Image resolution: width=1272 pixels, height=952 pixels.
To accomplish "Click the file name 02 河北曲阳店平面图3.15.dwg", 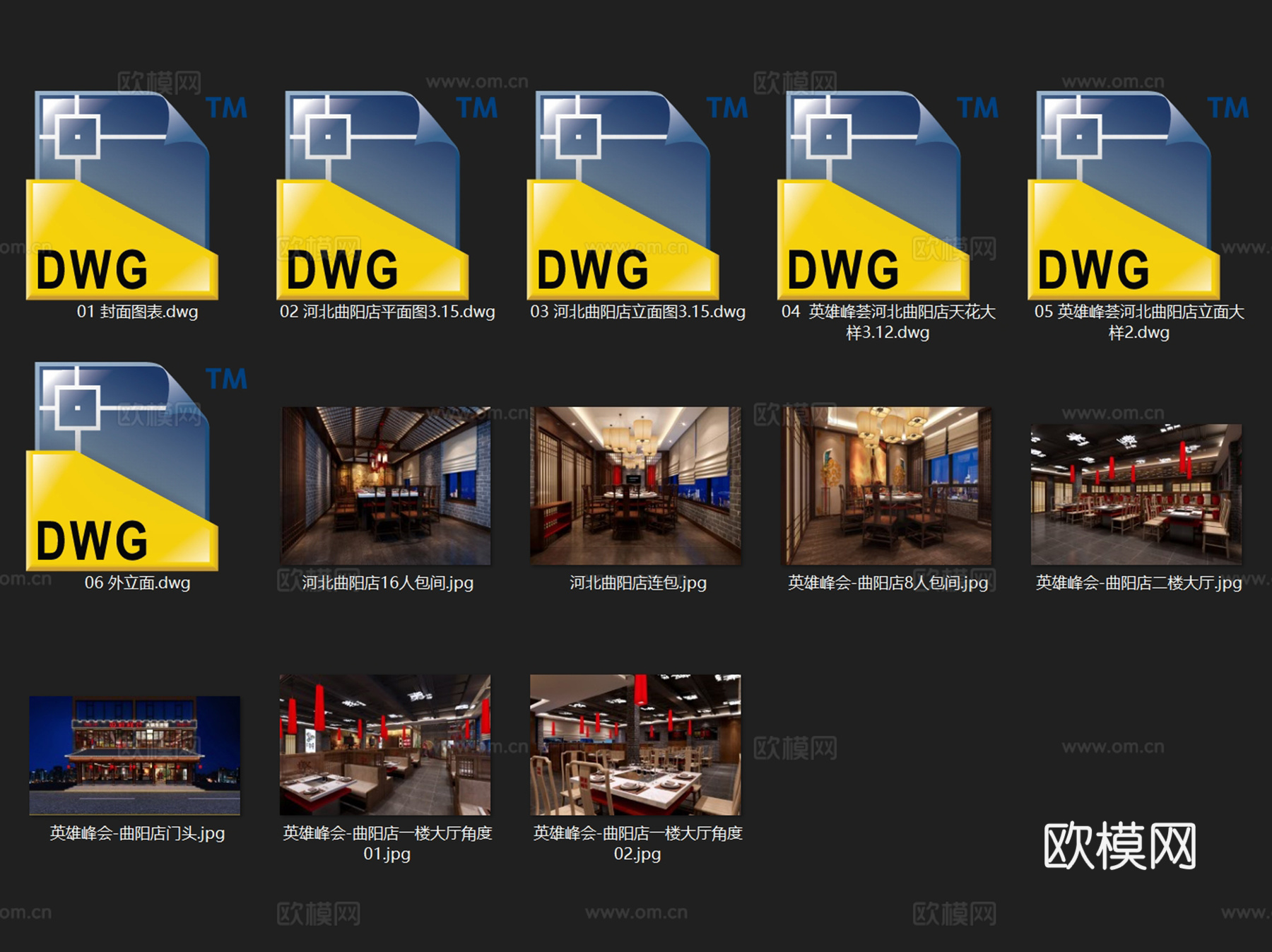I will coord(387,312).
